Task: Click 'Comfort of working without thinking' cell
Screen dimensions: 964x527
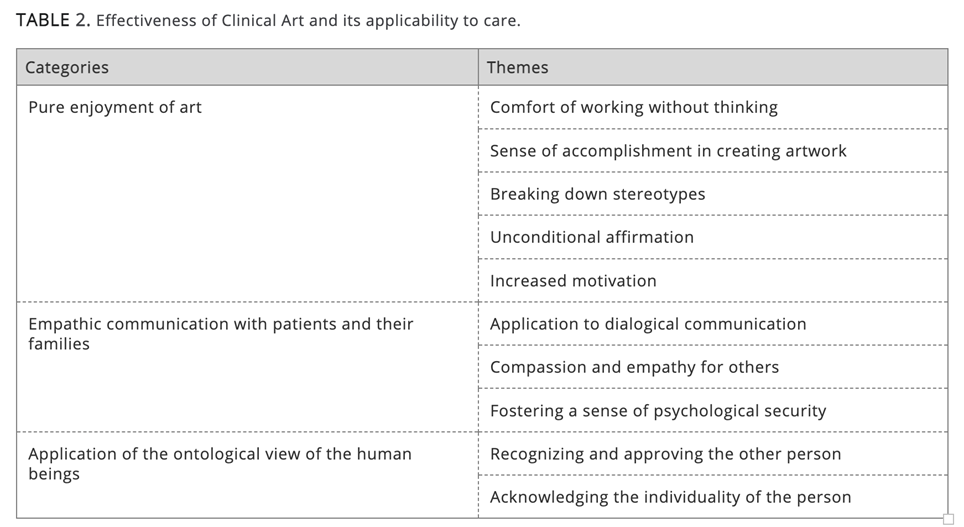Action: click(633, 108)
